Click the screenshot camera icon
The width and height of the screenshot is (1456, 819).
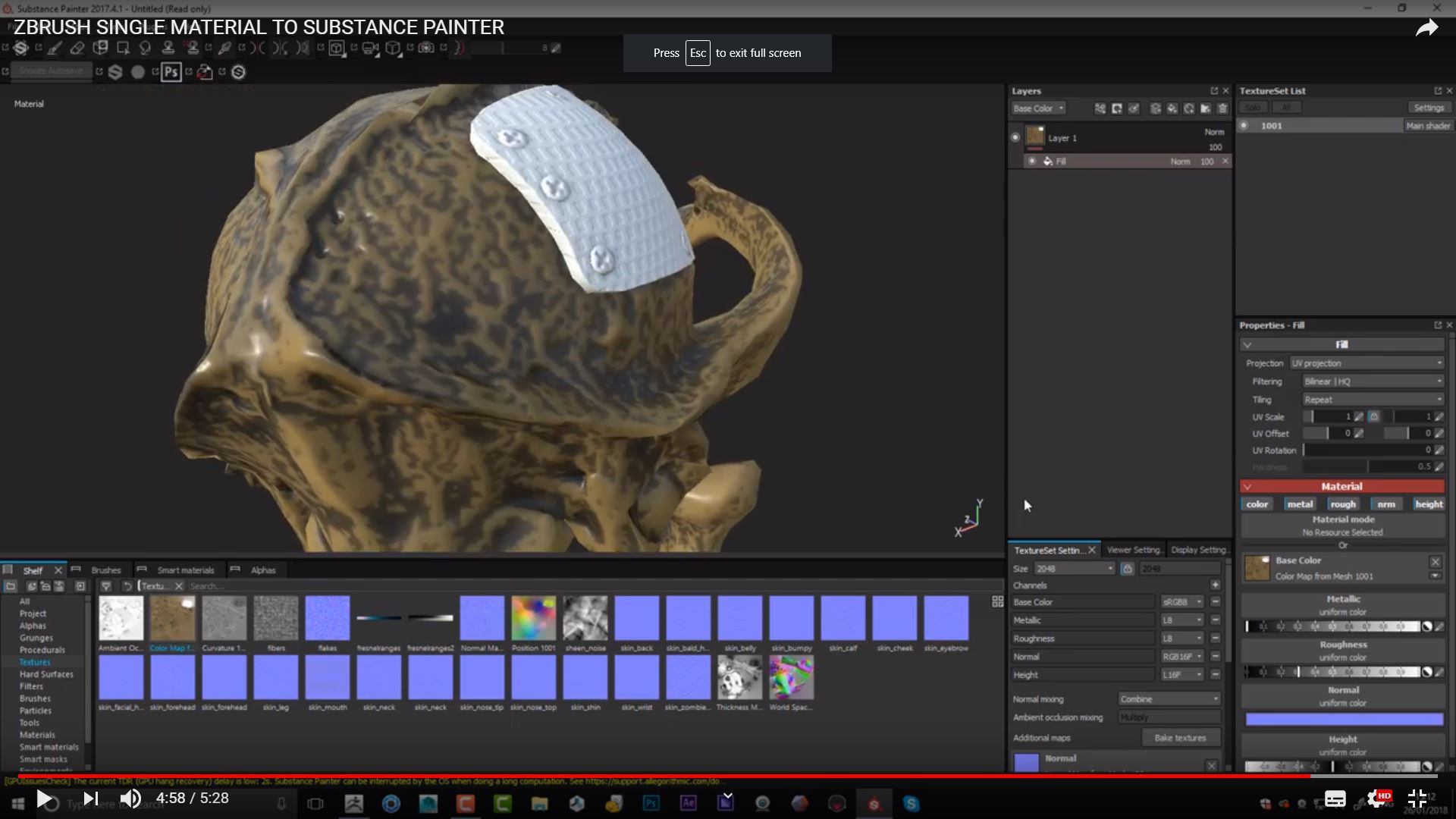427,48
